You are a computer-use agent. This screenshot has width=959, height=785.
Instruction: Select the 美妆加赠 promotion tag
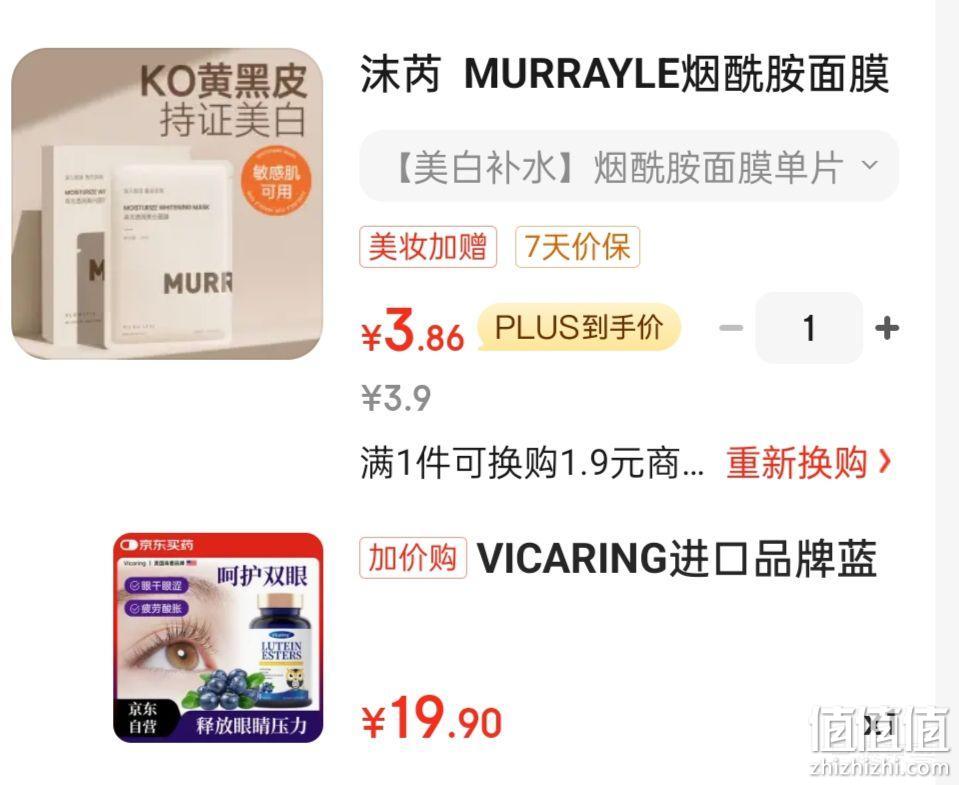[428, 247]
